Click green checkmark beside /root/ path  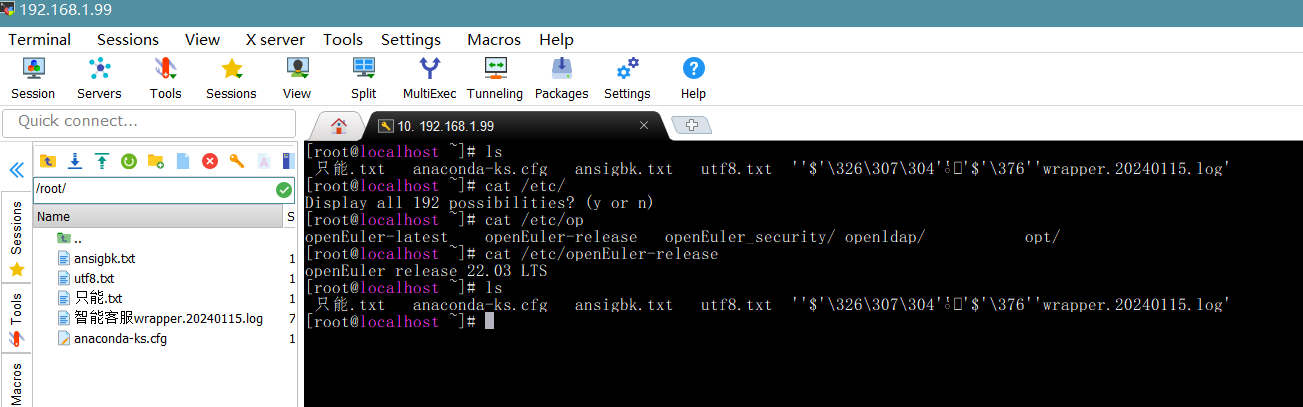point(284,189)
